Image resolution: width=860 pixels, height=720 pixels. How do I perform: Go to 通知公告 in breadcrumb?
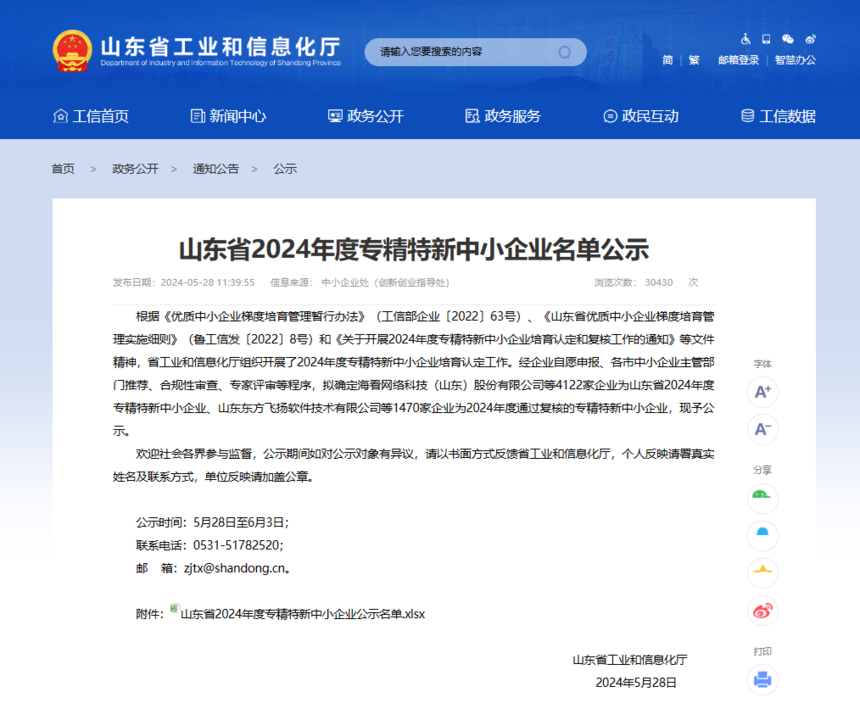[x=216, y=169]
